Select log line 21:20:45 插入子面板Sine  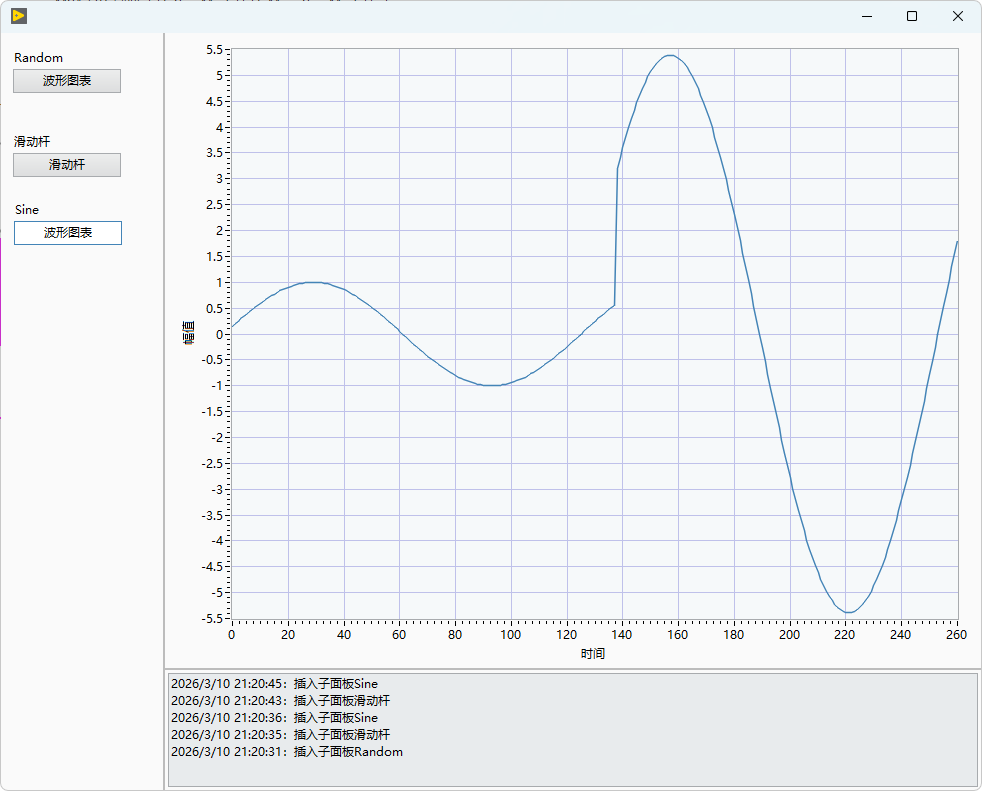pyautogui.click(x=274, y=684)
